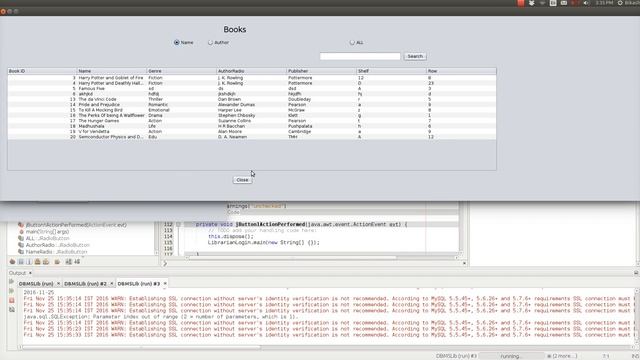This screenshot has height=360, width=640.
Task: Select the 'Madhushala' book row
Action: click(x=252, y=126)
